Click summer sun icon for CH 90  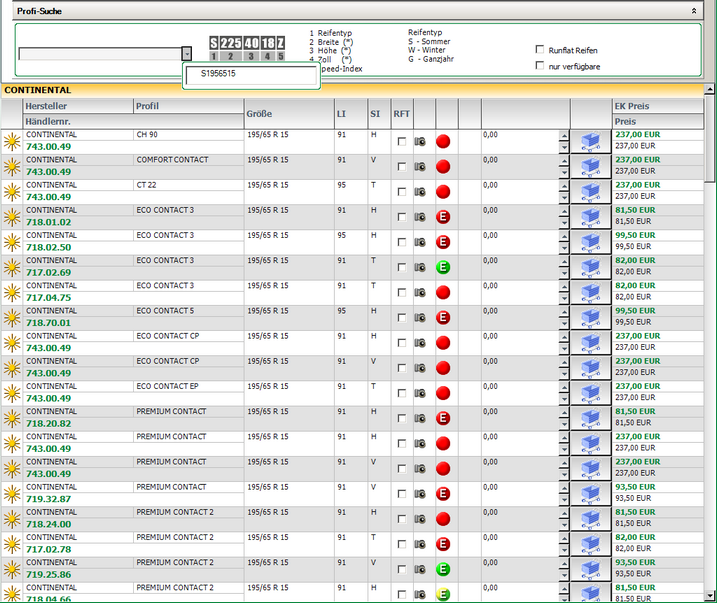coord(12,142)
